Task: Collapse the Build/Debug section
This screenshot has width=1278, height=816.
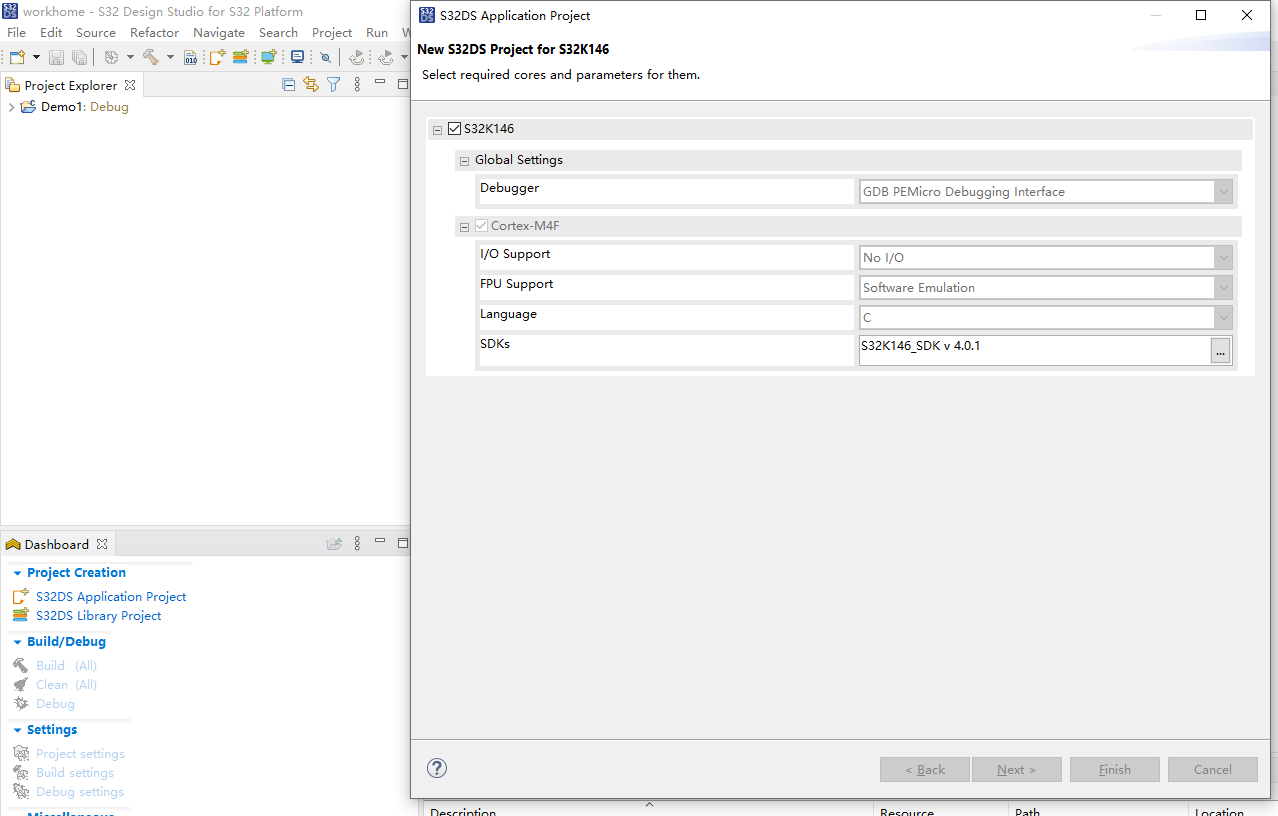Action: pos(17,642)
